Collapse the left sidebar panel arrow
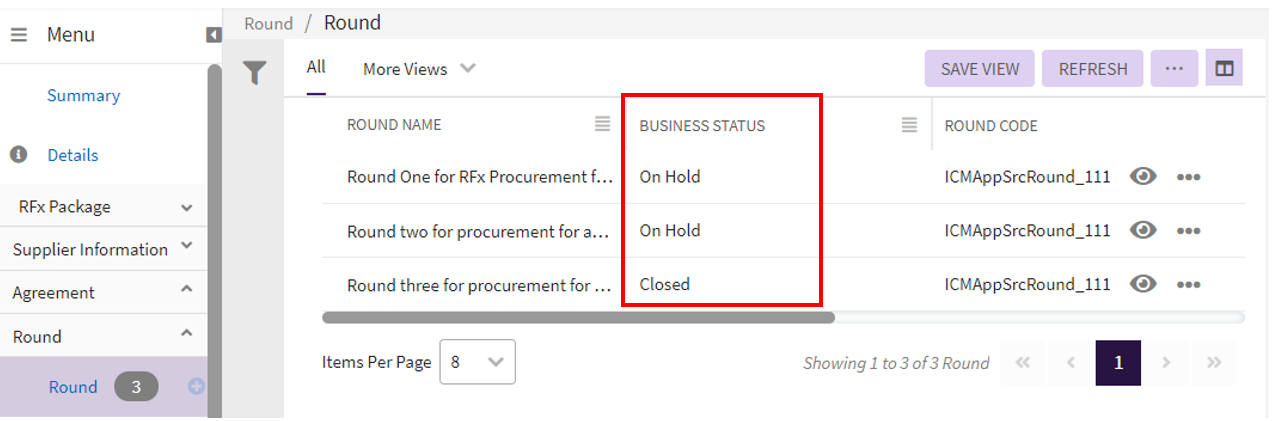Screen dimensions: 1272x421 point(213,35)
